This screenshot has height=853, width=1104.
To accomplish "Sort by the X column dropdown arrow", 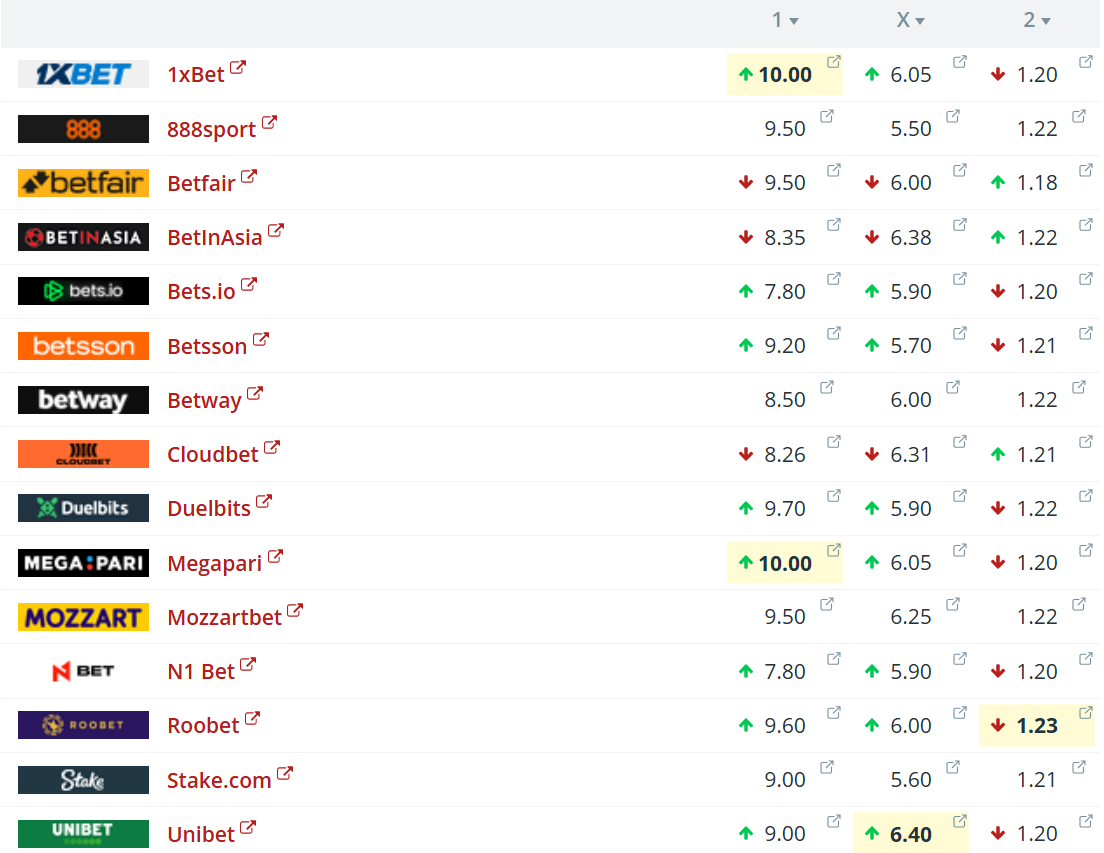I will click(920, 21).
